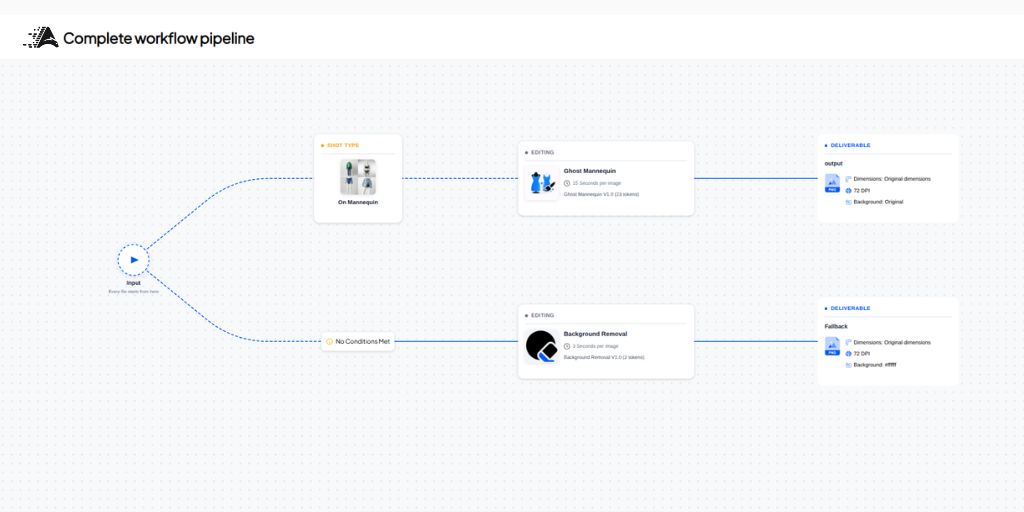Click the clock icon in Ghost Mannequin card
The height and width of the screenshot is (512, 1024).
click(x=567, y=184)
